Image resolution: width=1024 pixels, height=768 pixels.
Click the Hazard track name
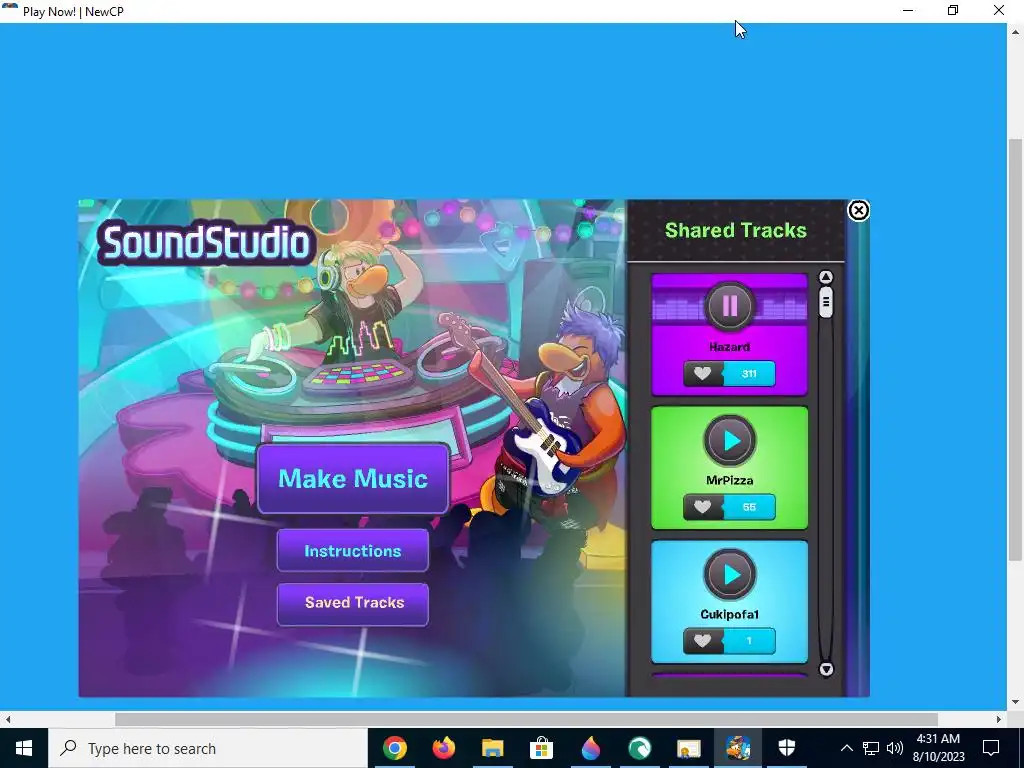click(729, 347)
